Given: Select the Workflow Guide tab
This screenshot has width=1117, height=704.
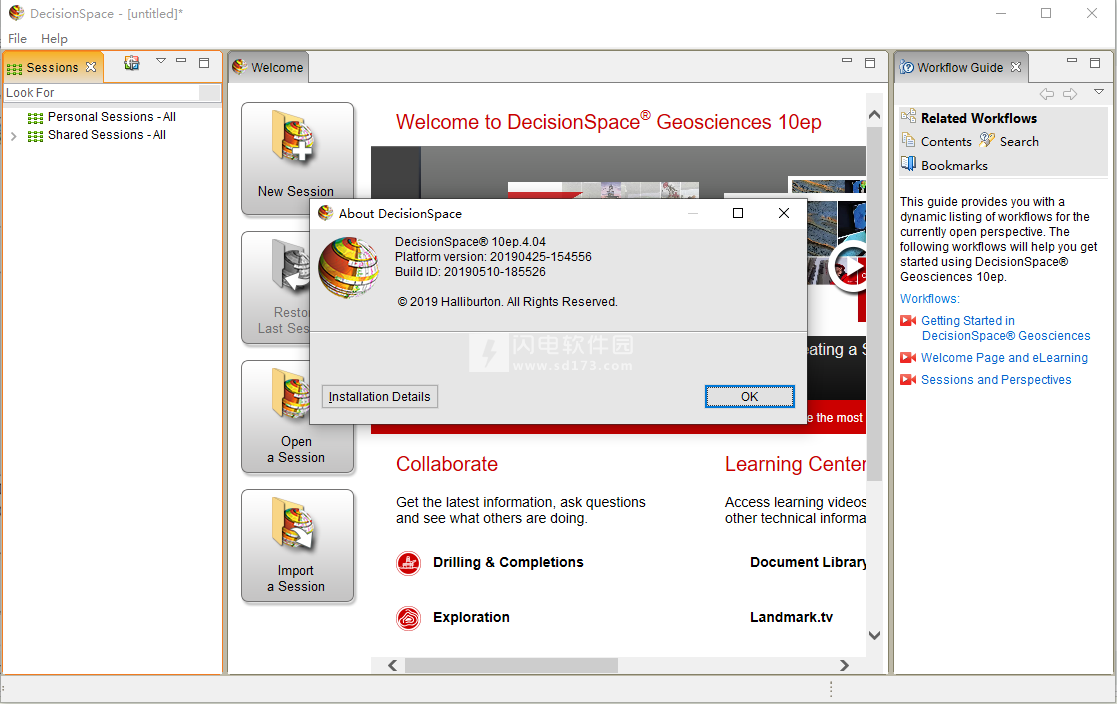Looking at the screenshot, I should 960,68.
